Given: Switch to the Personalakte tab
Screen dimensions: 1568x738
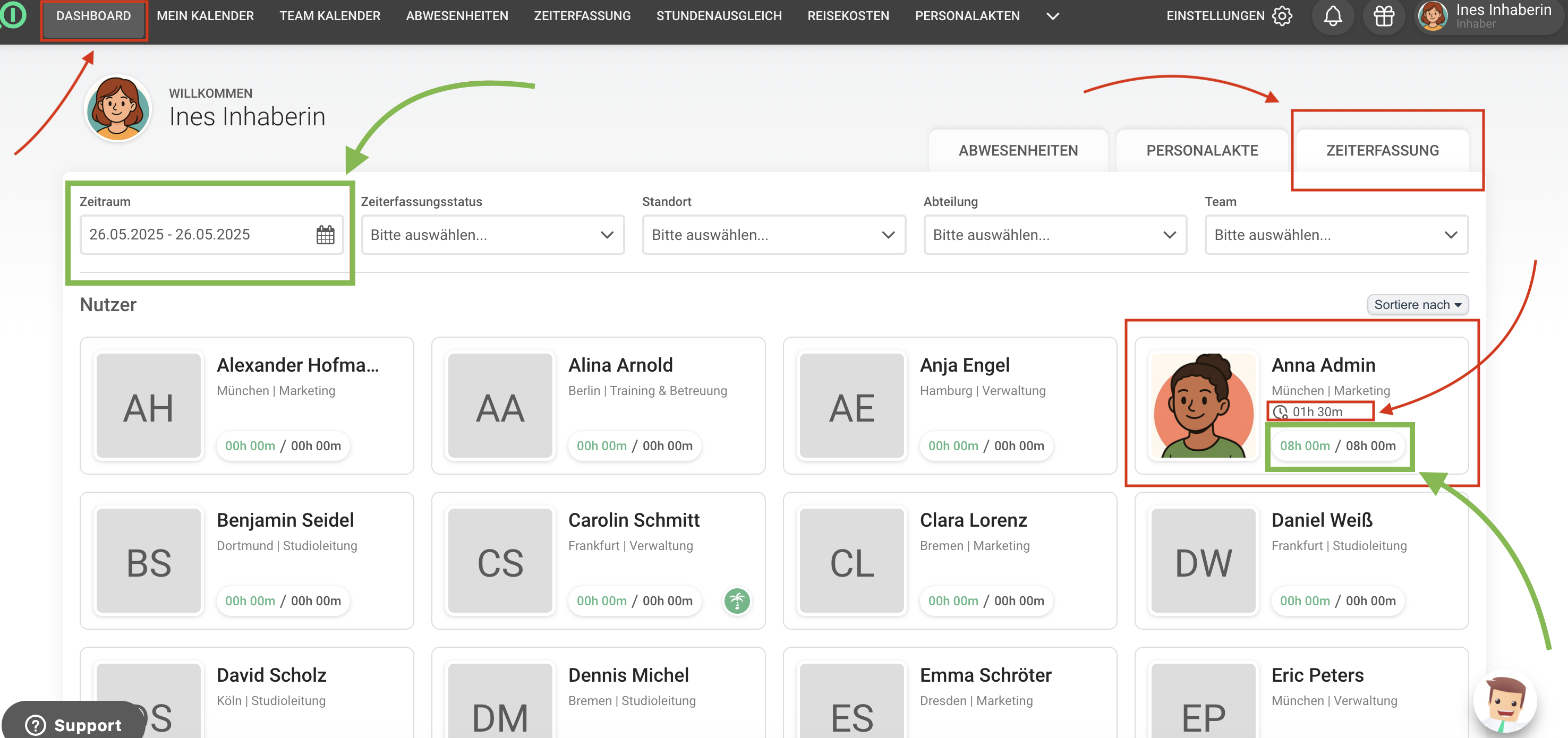Looking at the screenshot, I should point(1201,150).
